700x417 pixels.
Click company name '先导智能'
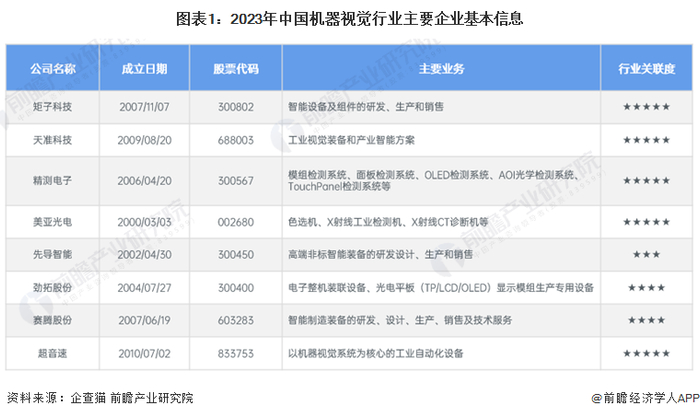pos(53,254)
